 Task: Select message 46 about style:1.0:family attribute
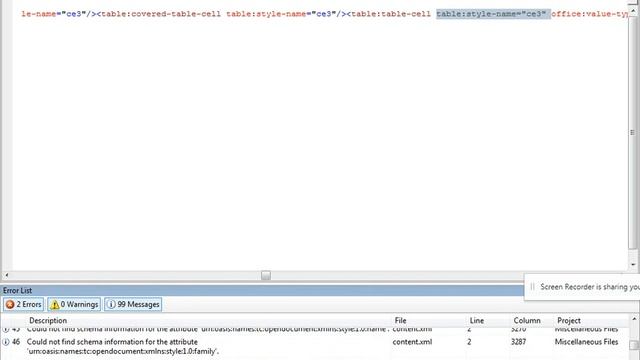click(314, 346)
